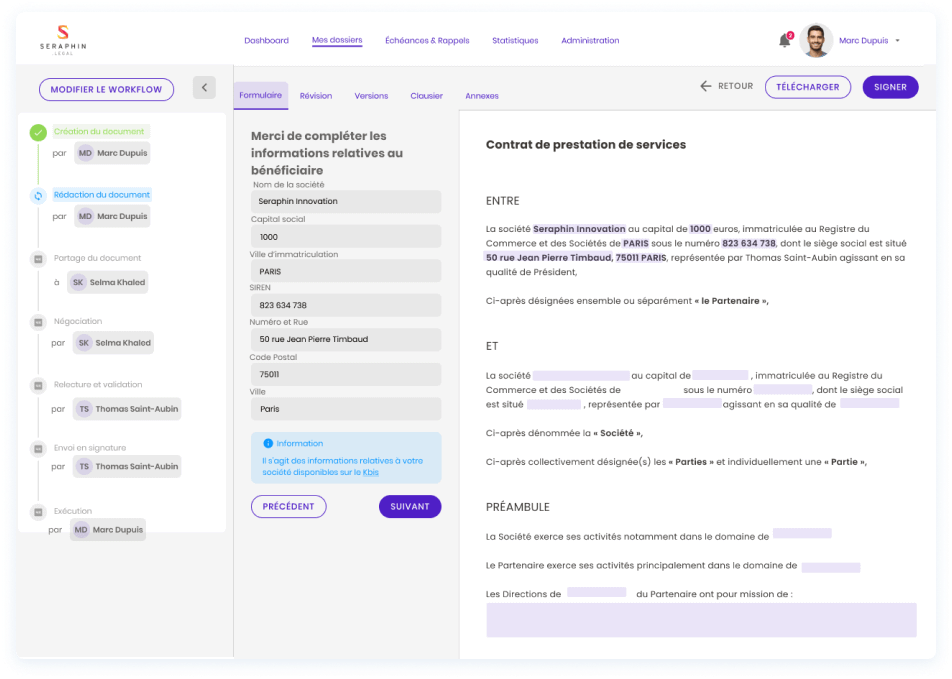Click the Modifier le workflow button
This screenshot has height=679, width=952.
(106, 89)
